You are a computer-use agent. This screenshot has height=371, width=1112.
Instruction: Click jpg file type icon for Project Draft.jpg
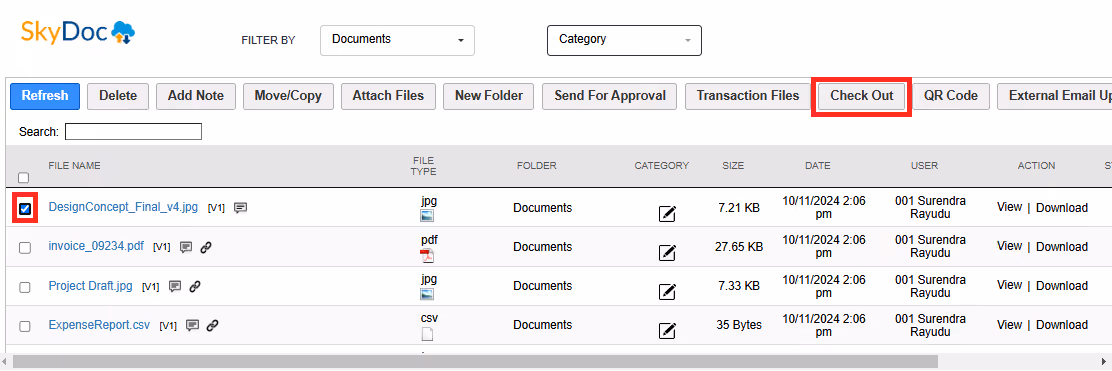[x=427, y=294]
